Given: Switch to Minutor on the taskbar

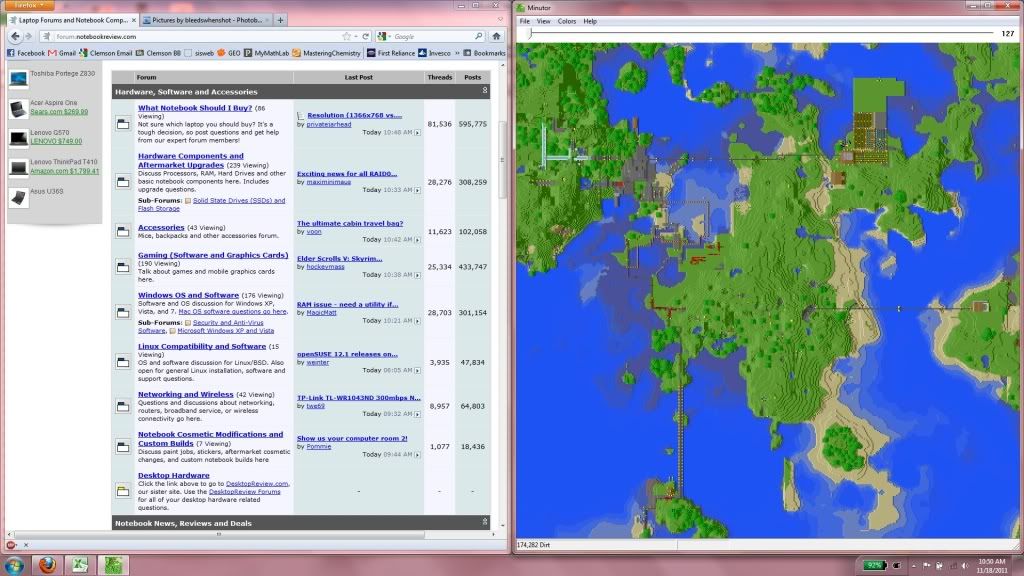Looking at the screenshot, I should (114, 565).
